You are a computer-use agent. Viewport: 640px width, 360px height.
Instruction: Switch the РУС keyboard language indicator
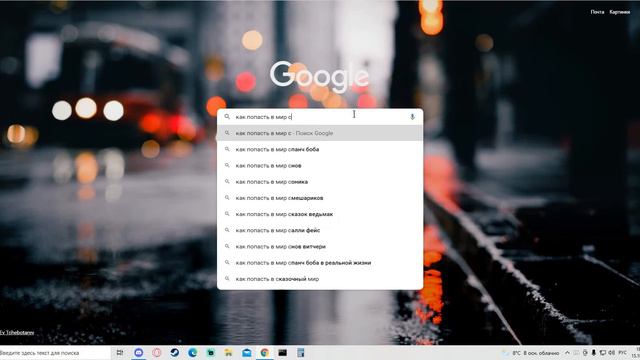tap(623, 353)
